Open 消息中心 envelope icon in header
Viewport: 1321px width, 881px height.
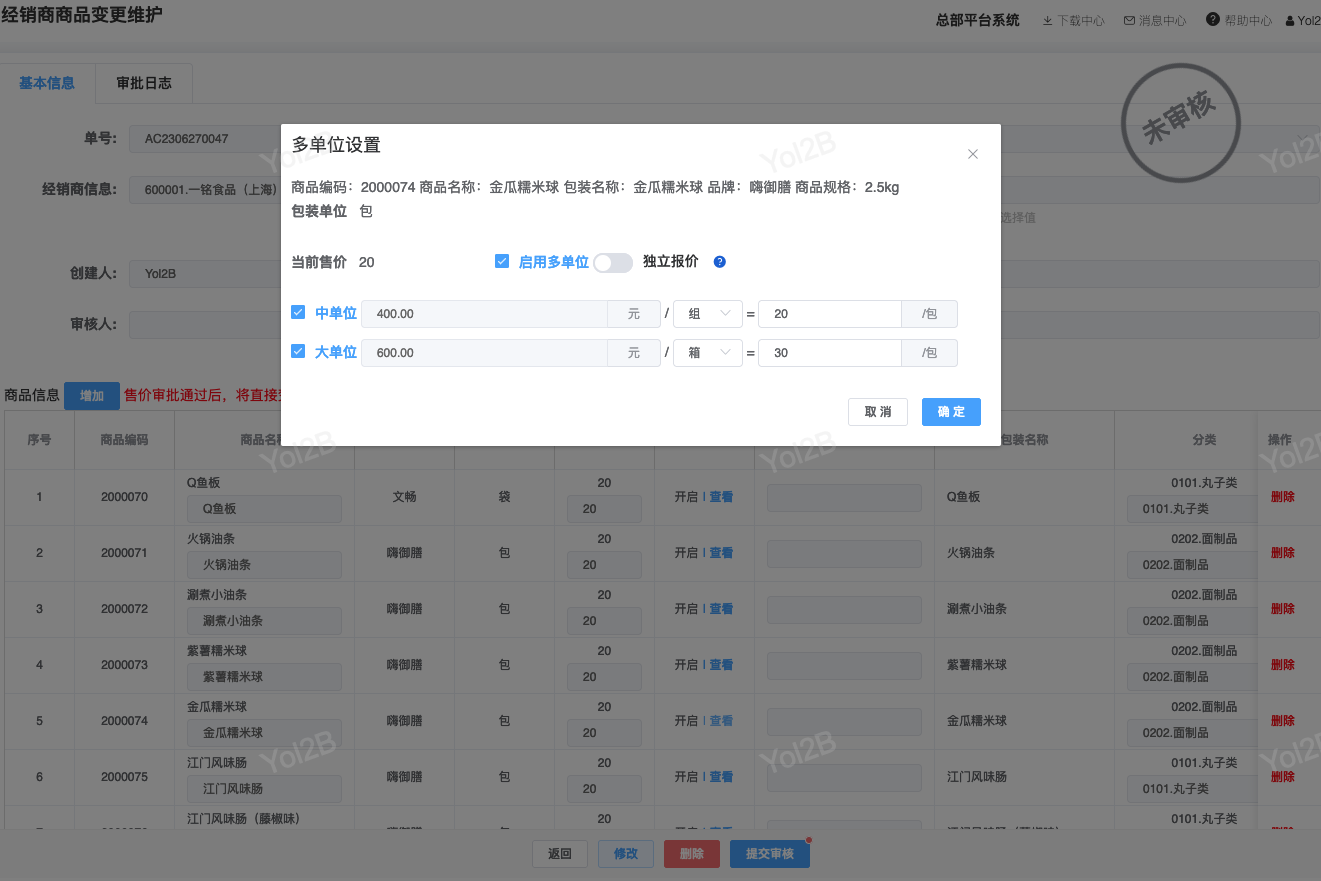click(1129, 20)
